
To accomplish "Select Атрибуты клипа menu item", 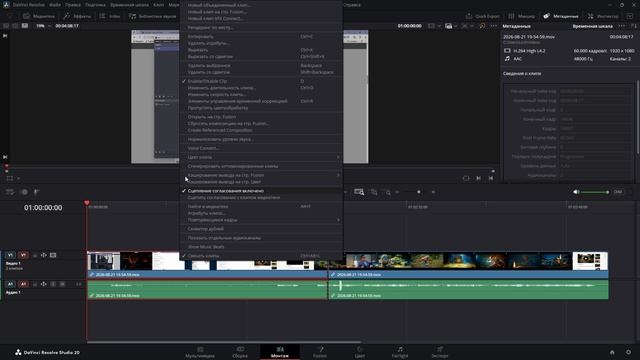I will pos(261,213).
